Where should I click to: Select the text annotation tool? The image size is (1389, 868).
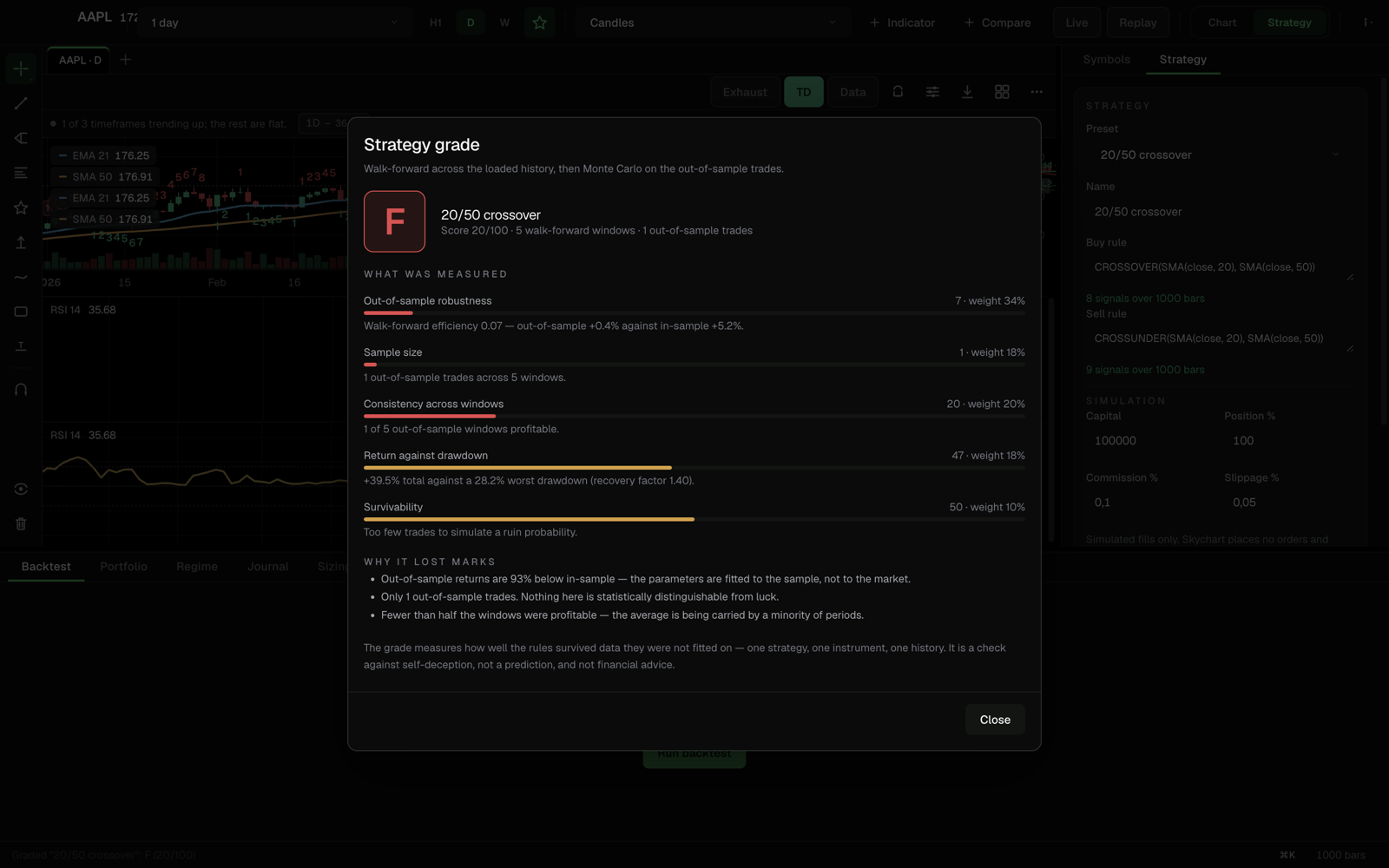(21, 346)
